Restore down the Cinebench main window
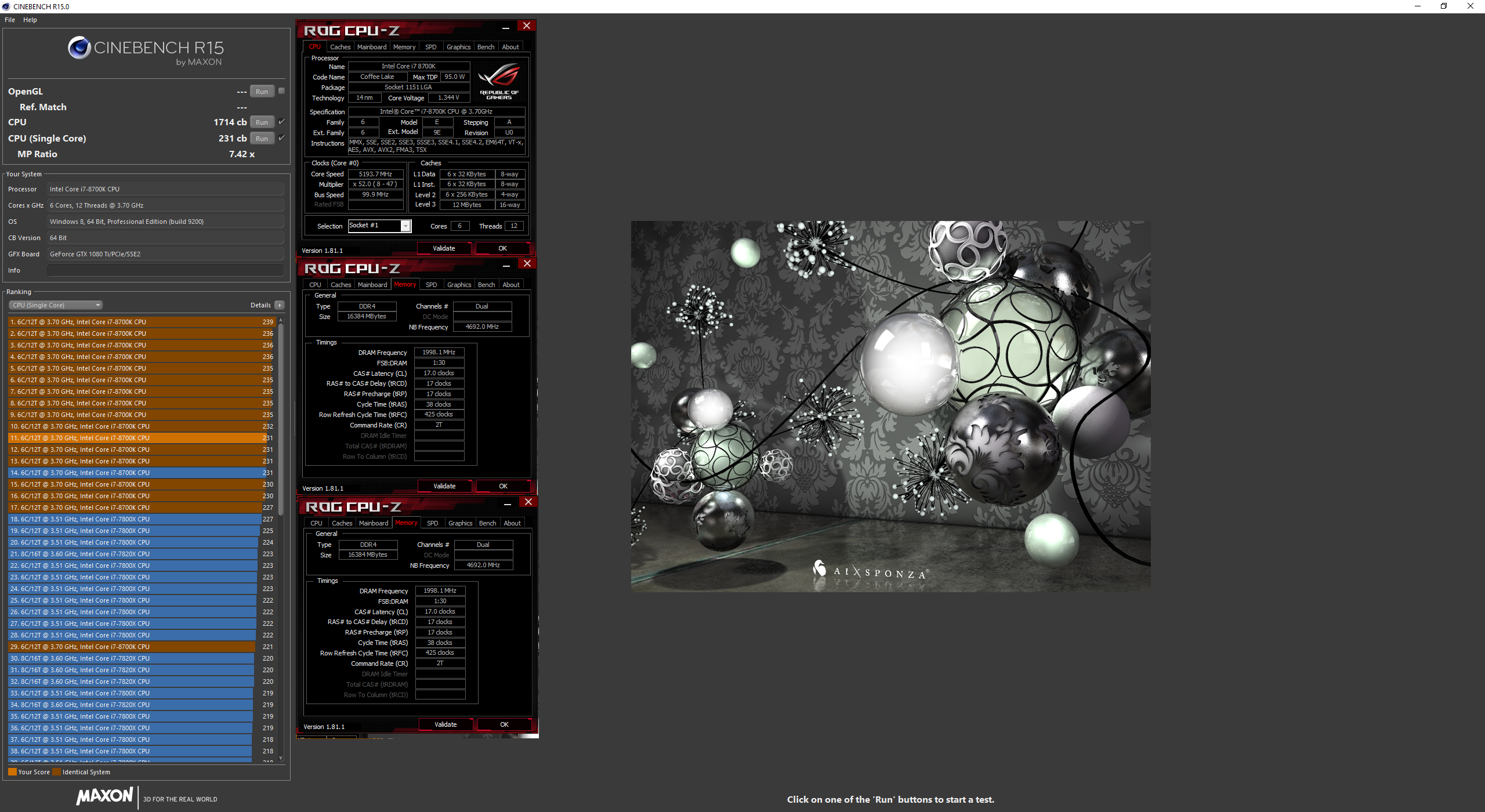This screenshot has width=1485, height=812. point(1444,6)
